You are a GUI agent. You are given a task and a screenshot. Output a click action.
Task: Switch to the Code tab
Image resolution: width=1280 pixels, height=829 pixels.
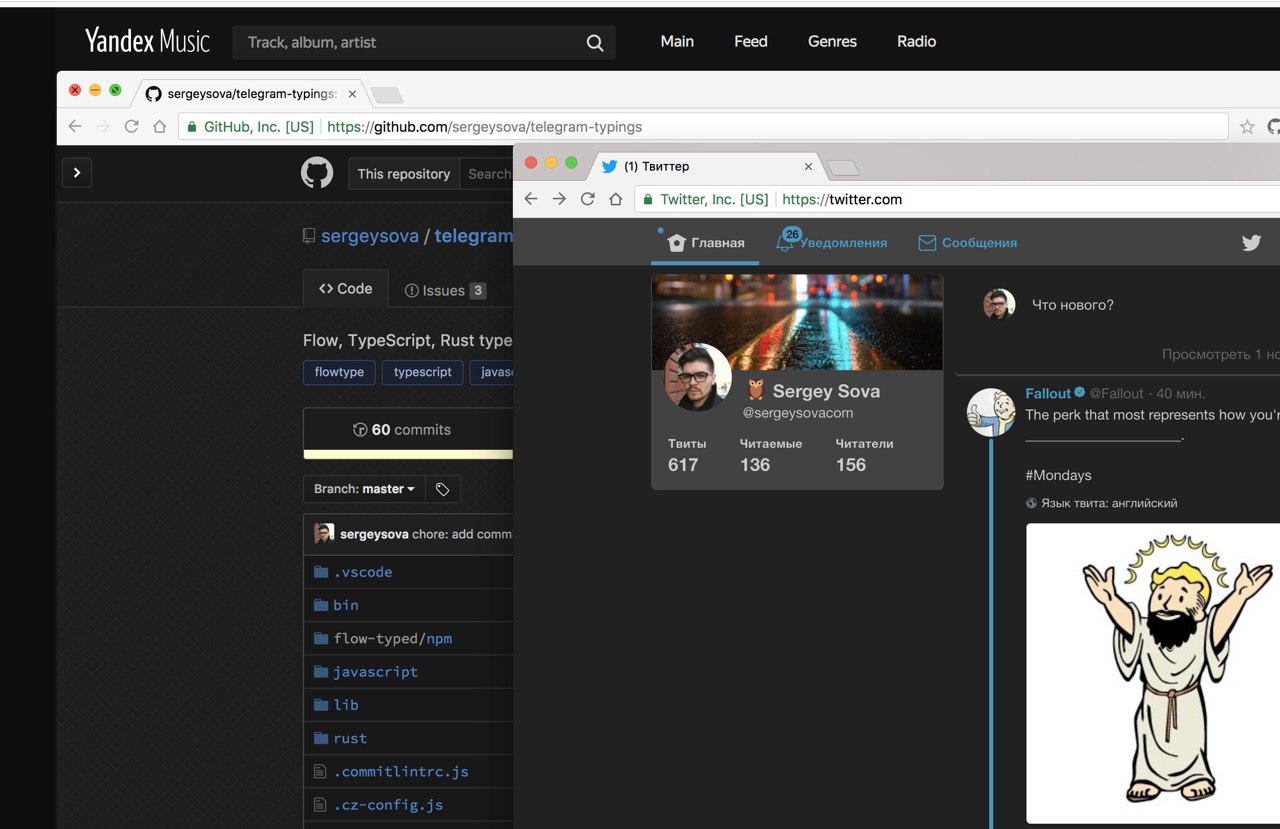(345, 288)
